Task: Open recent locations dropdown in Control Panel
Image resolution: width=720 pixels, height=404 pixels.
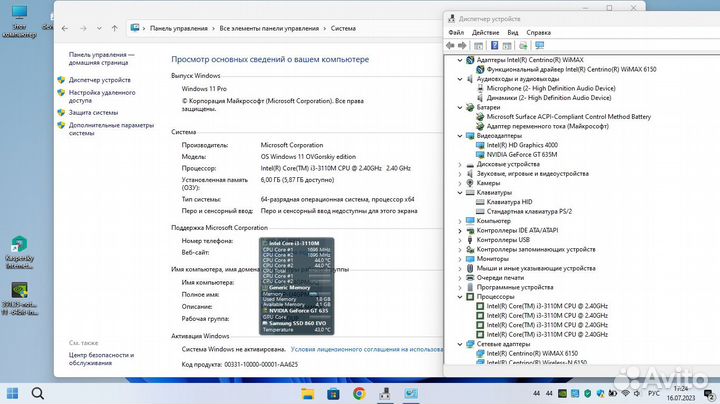Action: (99, 28)
